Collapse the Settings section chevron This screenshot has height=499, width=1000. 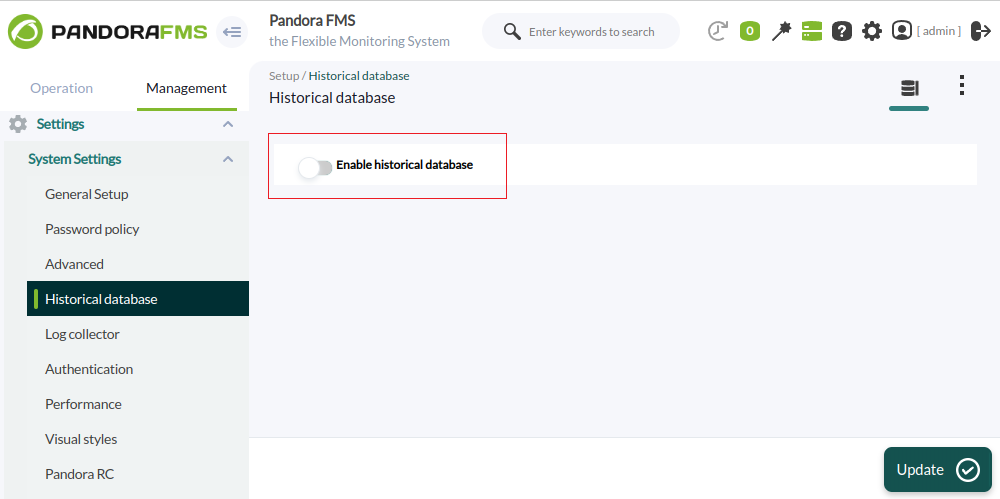click(x=228, y=124)
